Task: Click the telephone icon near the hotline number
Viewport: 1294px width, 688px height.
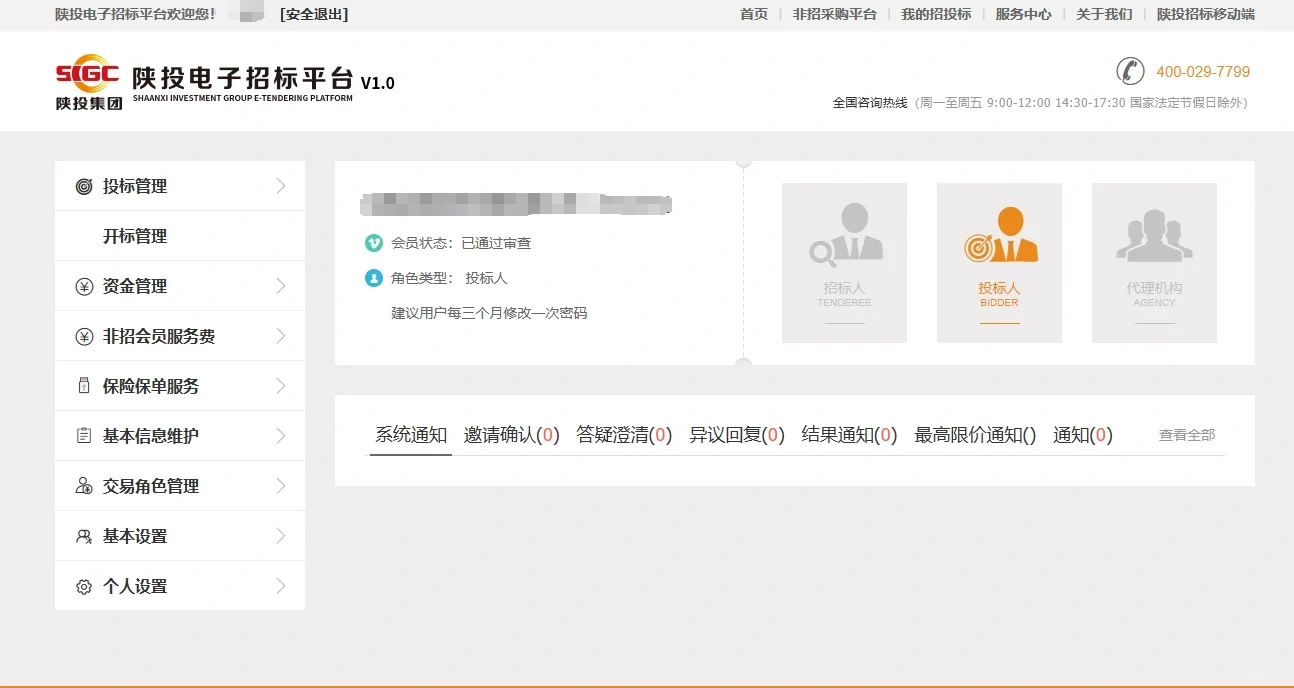Action: [1130, 71]
